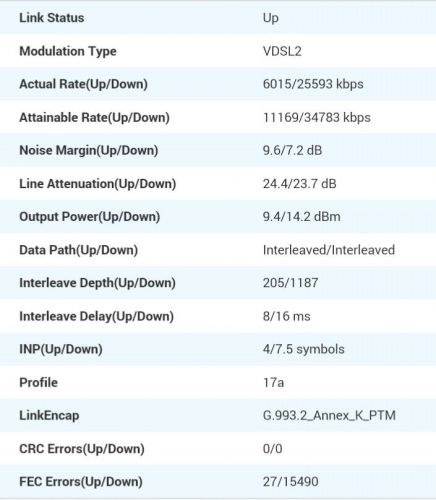436x500 pixels.
Task: Click the Modulation Type label
Action: coord(68,51)
